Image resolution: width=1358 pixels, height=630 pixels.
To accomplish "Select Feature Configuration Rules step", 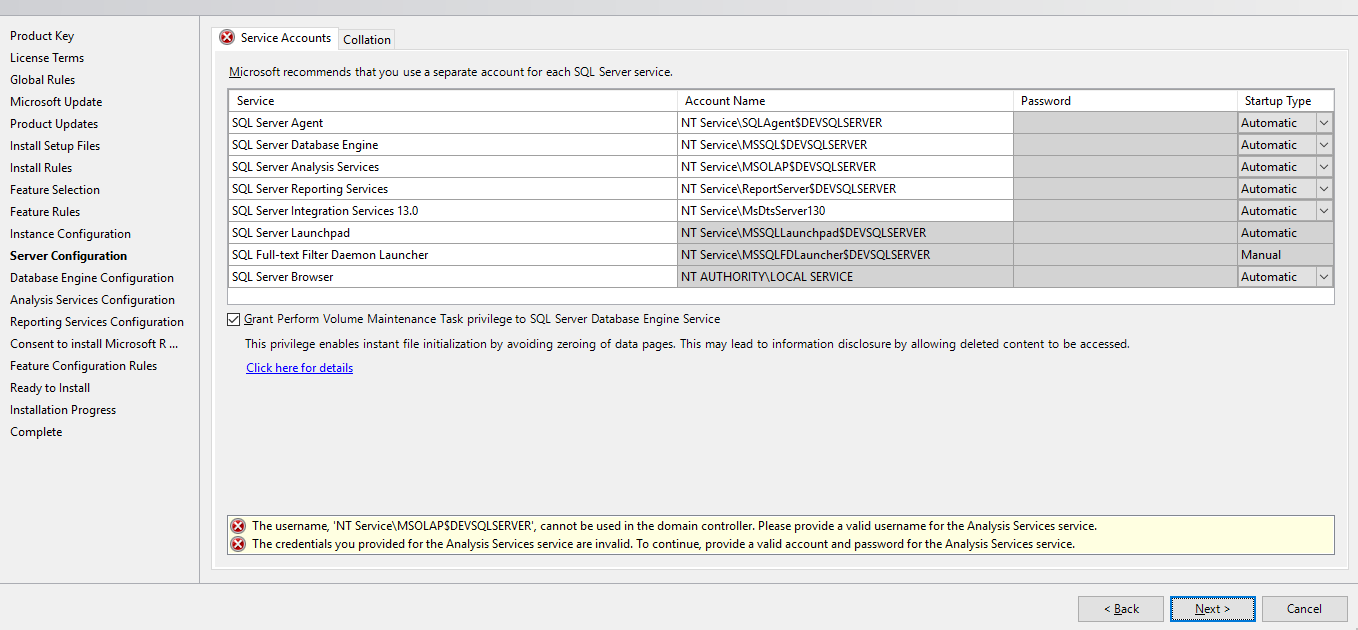I will pyautogui.click(x=84, y=366).
